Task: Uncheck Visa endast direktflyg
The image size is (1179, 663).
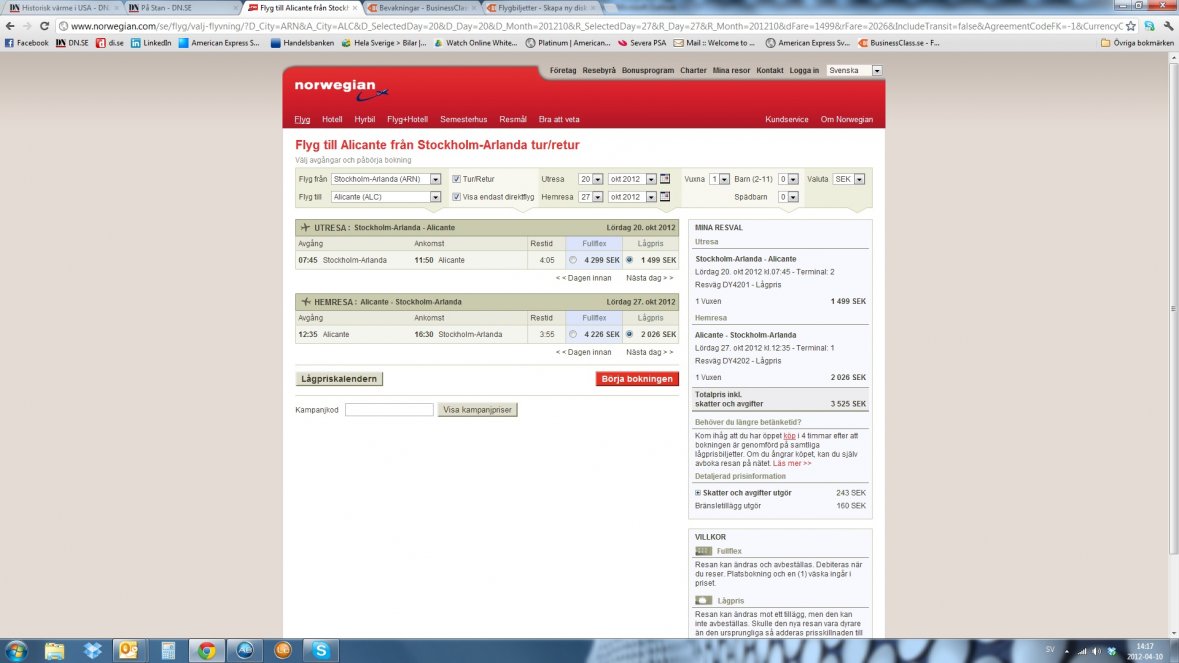Action: coord(456,197)
